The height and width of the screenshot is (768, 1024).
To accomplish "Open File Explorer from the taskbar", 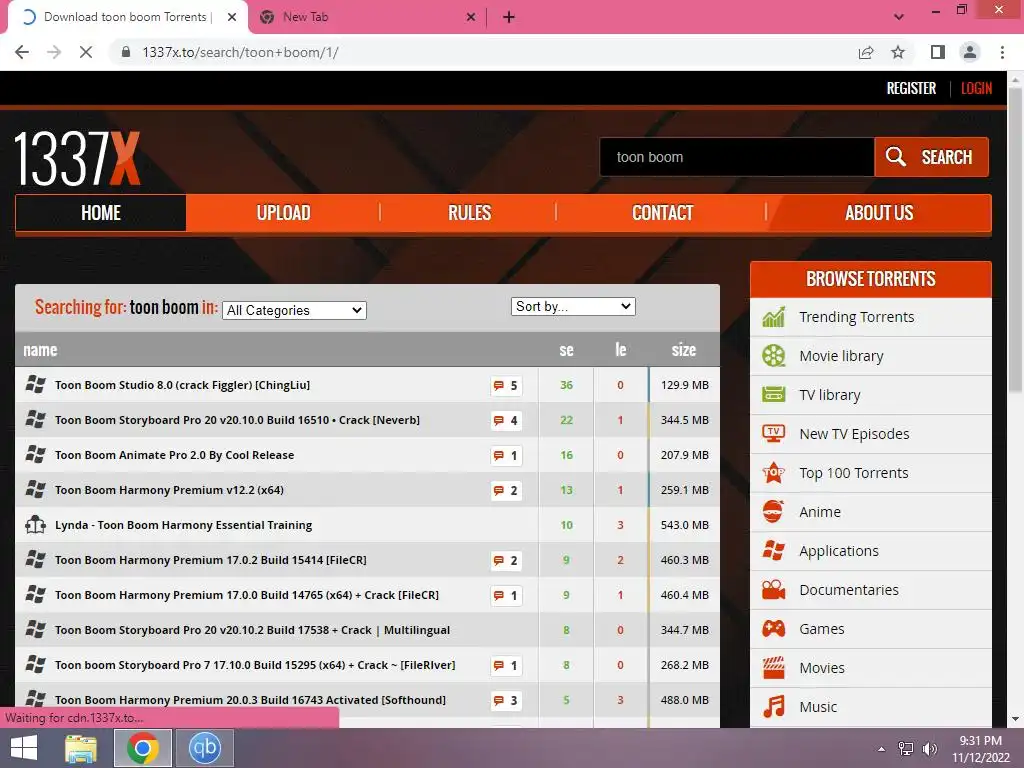I will tap(81, 748).
